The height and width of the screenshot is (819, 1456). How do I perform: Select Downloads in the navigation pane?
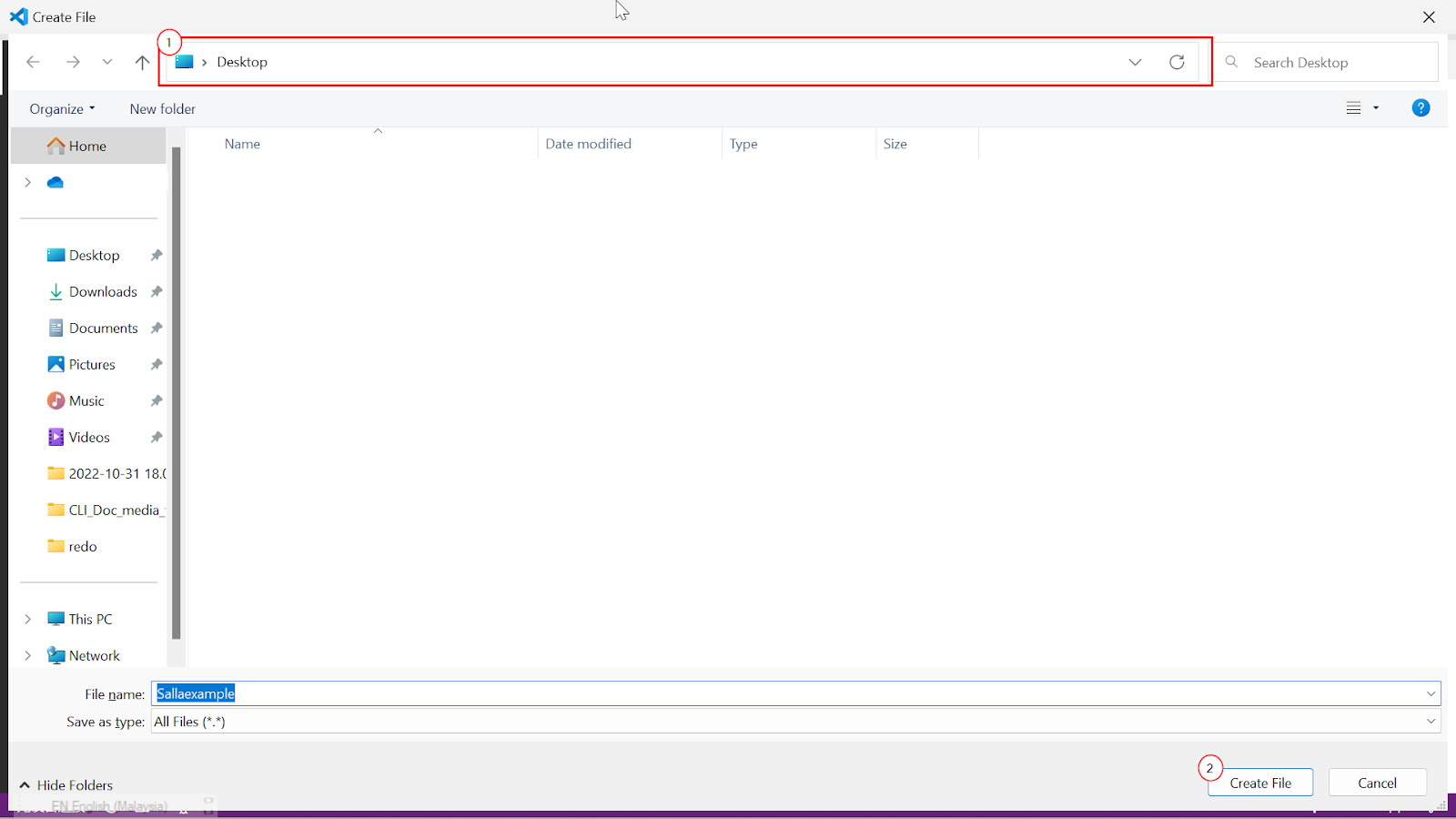103,292
